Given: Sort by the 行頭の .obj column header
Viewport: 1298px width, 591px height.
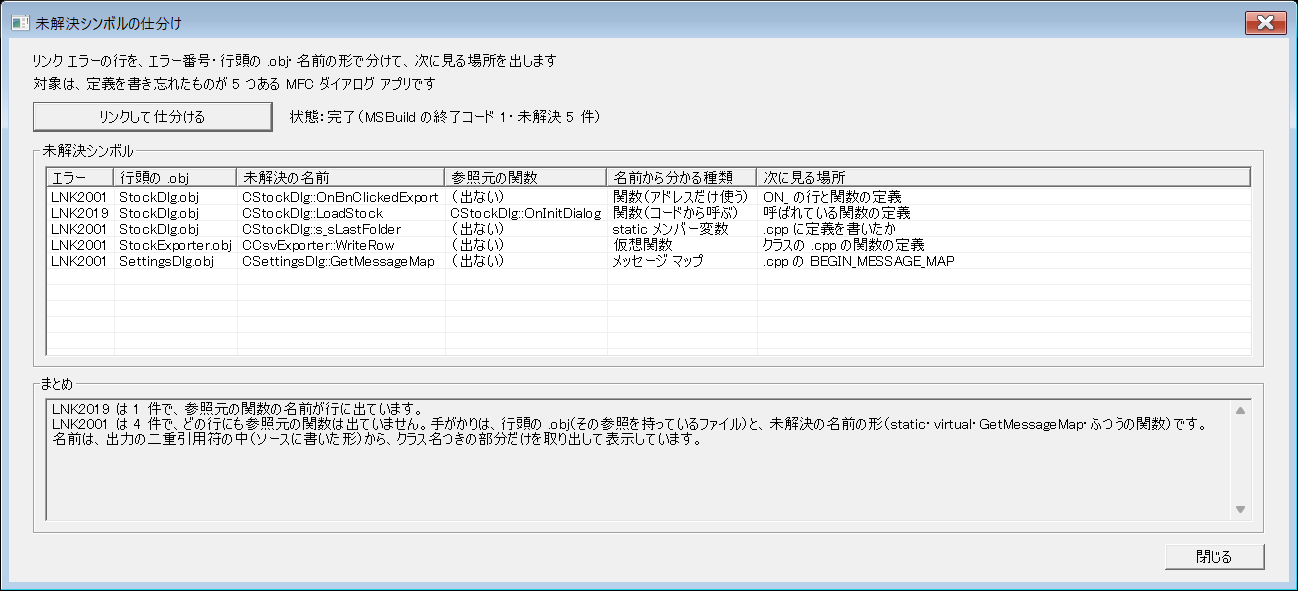Looking at the screenshot, I should tap(175, 177).
